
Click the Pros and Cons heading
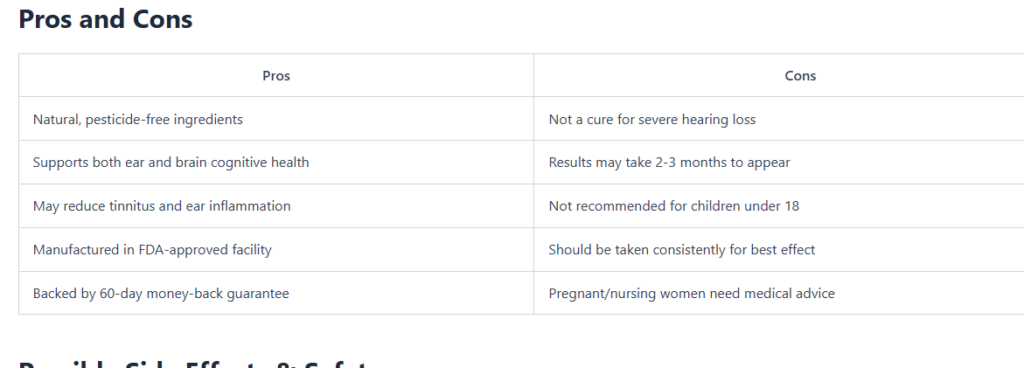[105, 19]
